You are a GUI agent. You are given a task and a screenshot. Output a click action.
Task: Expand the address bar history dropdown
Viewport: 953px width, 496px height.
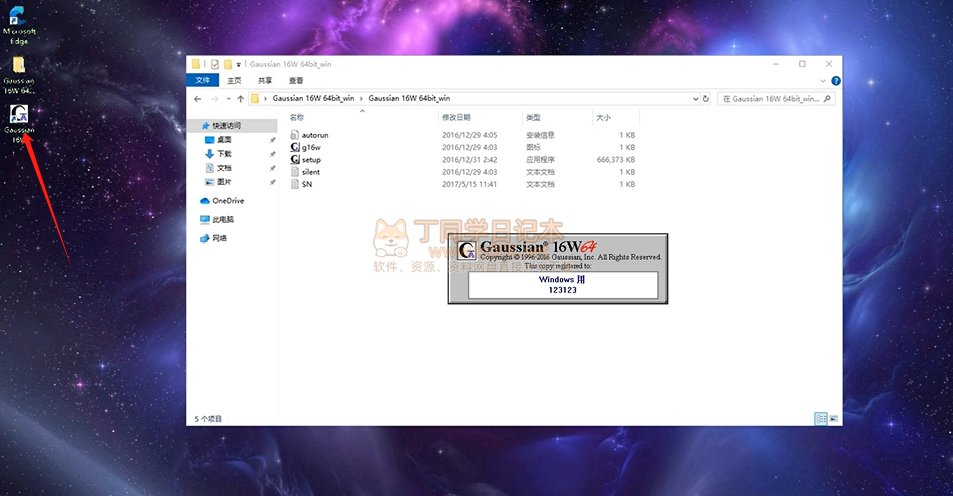tap(694, 99)
